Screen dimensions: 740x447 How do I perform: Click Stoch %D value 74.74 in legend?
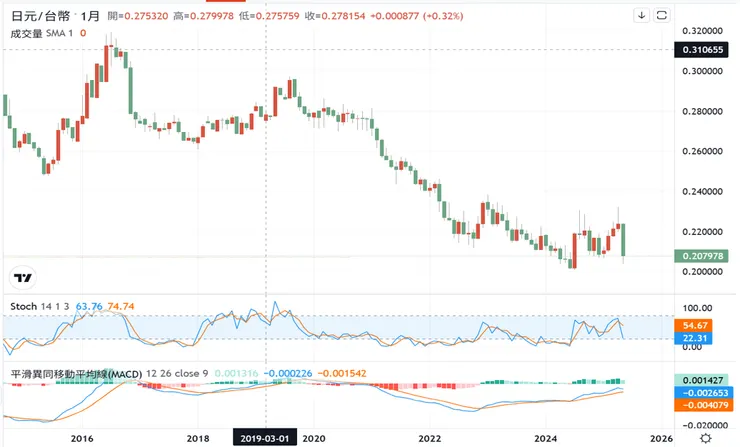point(121,306)
